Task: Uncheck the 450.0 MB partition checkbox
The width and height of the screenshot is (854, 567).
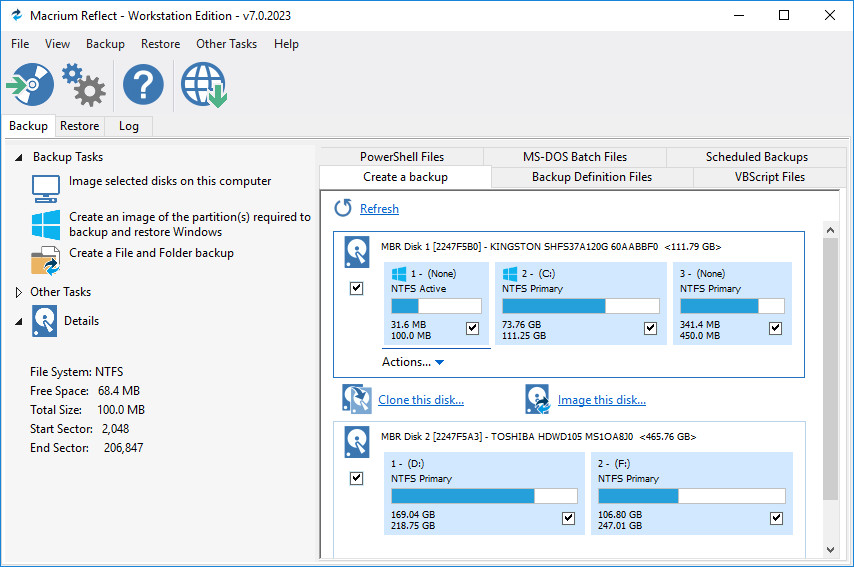Action: (776, 328)
